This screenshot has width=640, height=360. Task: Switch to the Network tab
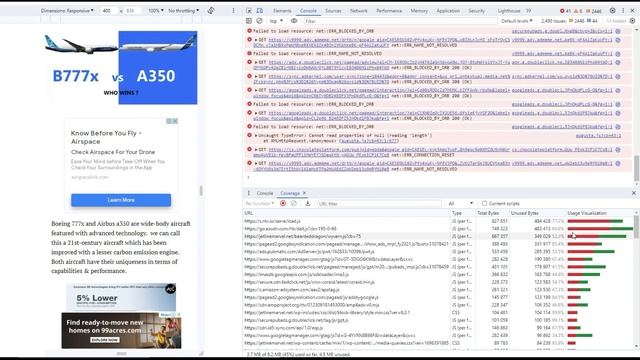359,11
